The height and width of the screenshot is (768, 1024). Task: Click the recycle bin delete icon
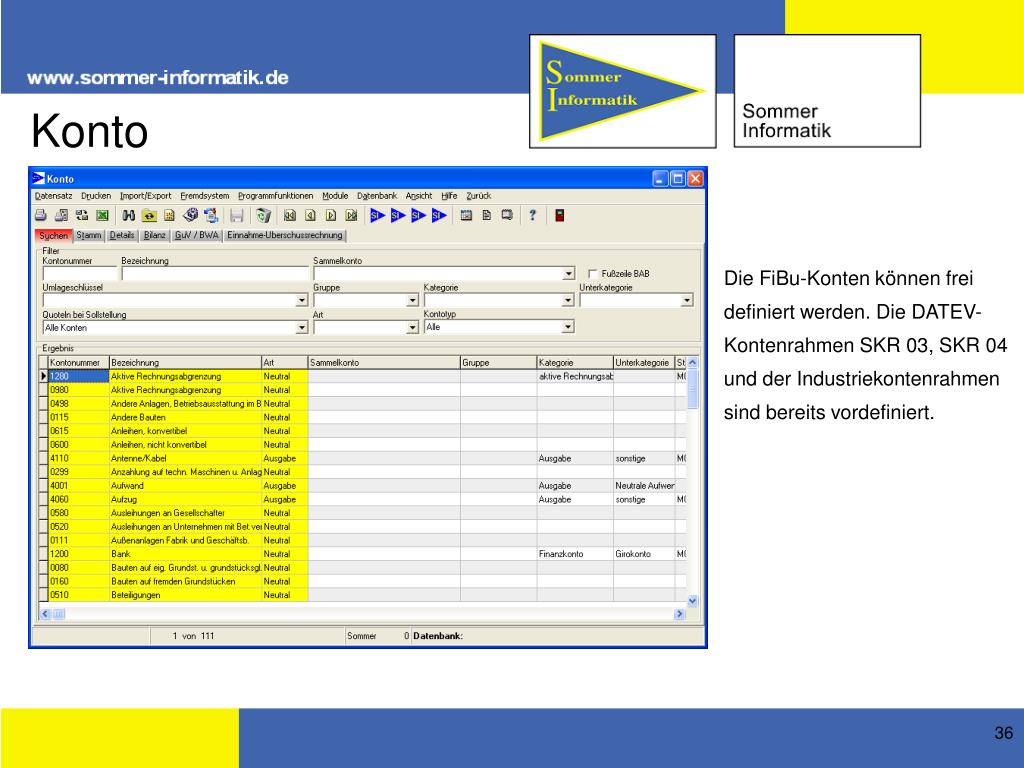click(263, 216)
